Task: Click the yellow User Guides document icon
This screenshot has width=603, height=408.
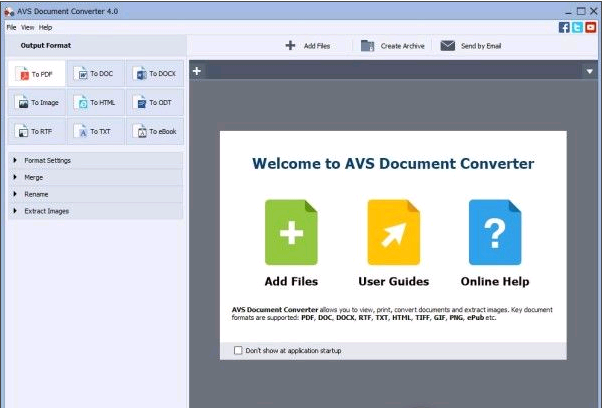Action: click(393, 232)
